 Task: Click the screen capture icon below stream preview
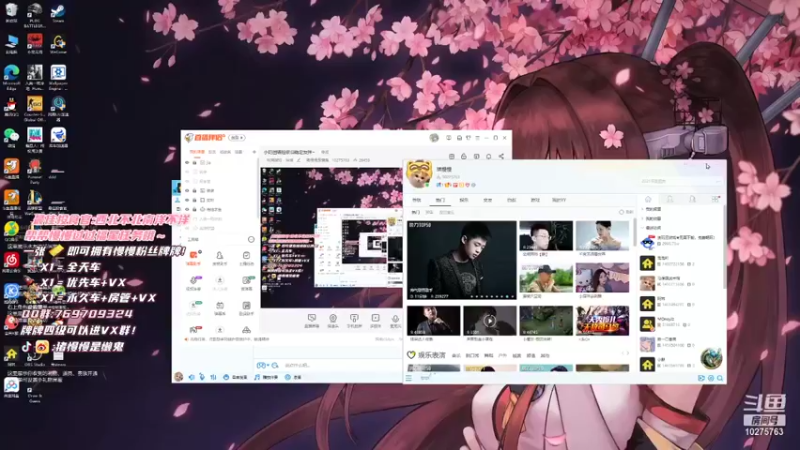click(312, 320)
